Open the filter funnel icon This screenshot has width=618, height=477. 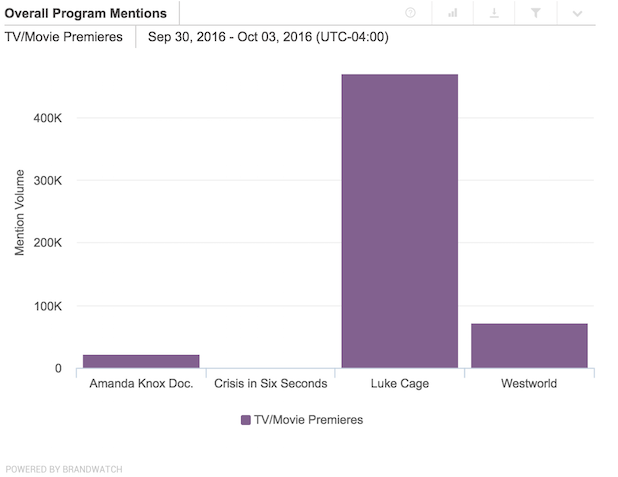pyautogui.click(x=536, y=13)
